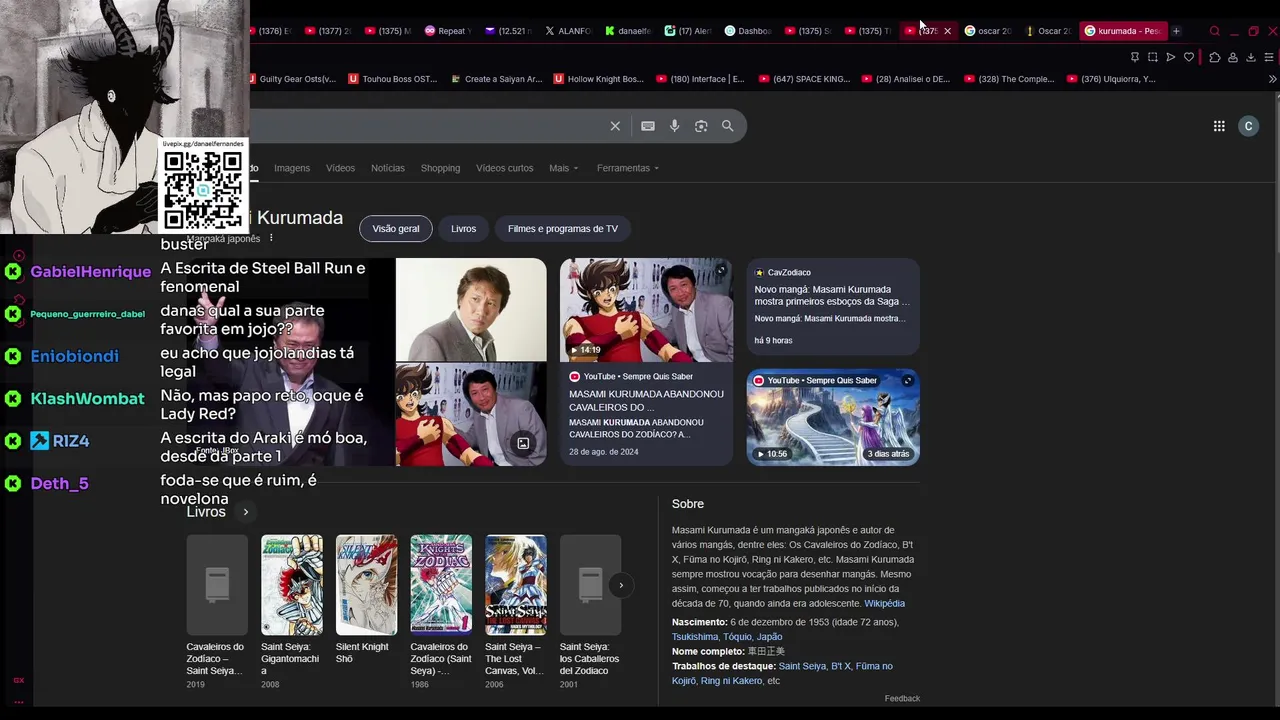Bookmark the page with the heart icon
This screenshot has height=720, width=1280.
[1189, 57]
